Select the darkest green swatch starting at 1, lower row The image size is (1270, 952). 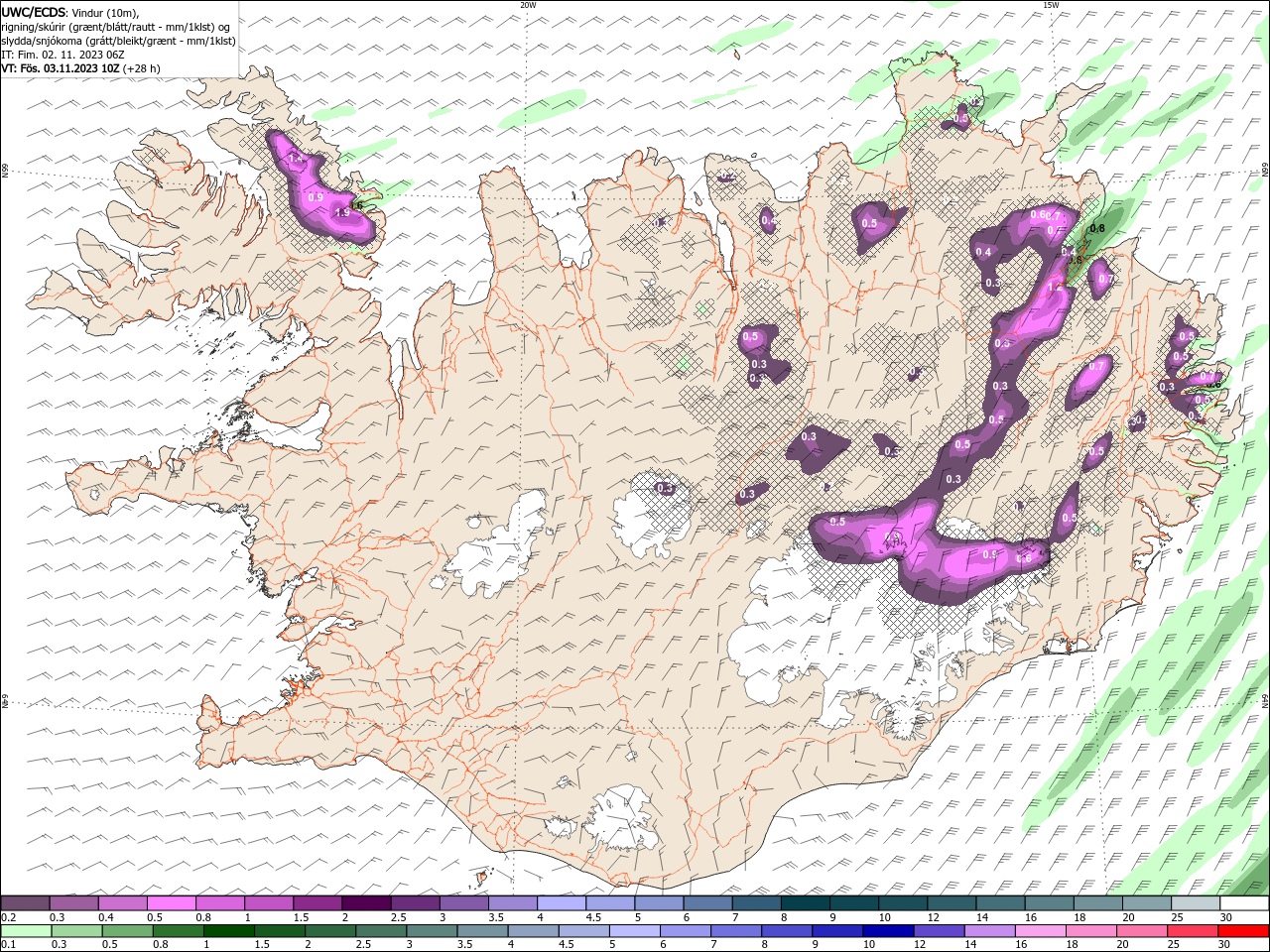pyautogui.click(x=229, y=931)
